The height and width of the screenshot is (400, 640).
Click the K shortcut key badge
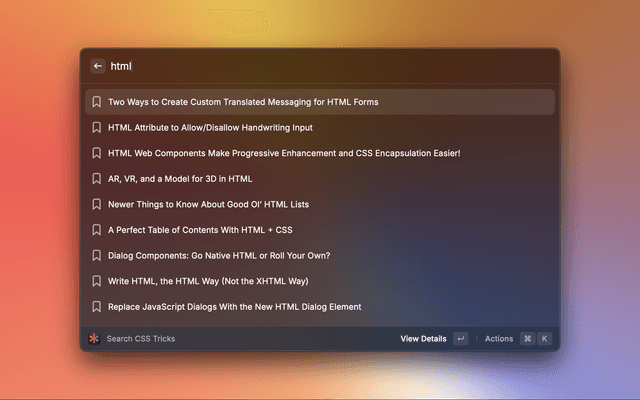[545, 339]
